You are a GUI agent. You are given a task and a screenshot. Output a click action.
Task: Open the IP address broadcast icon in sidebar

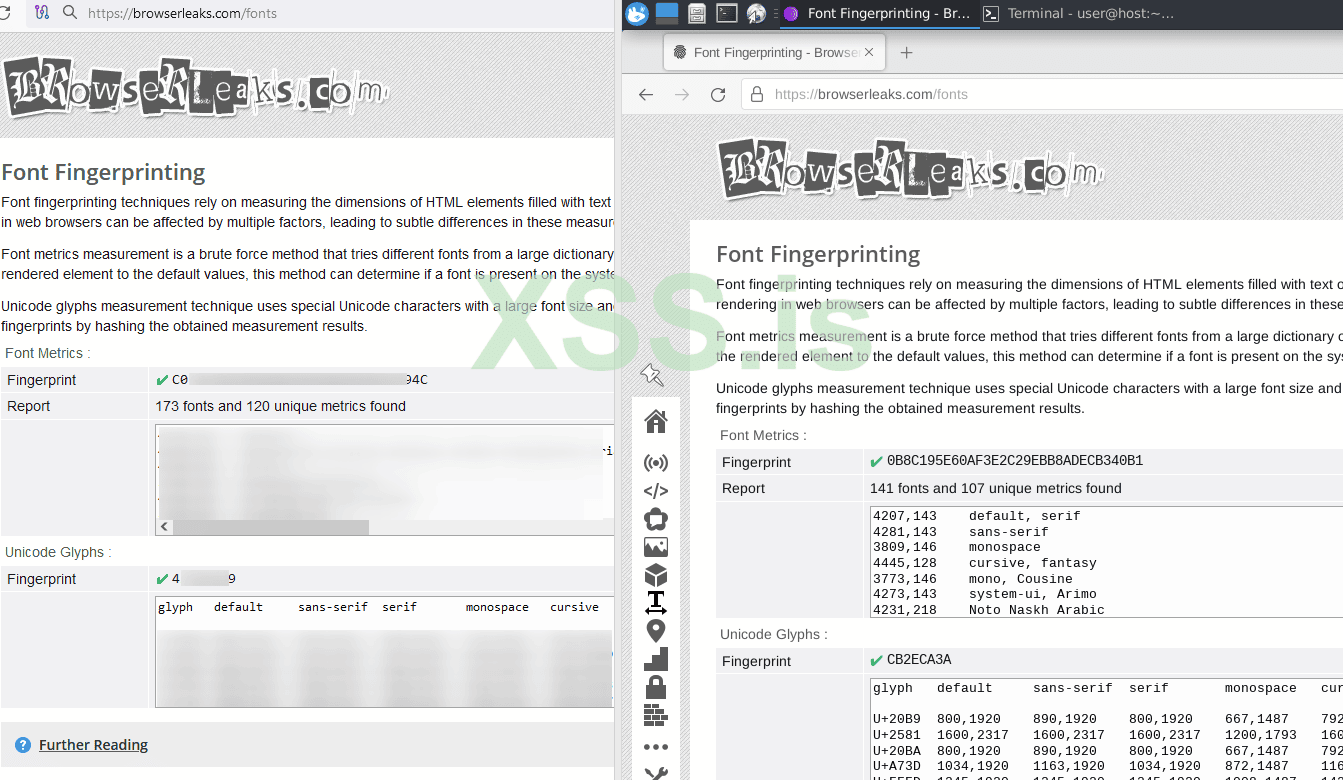tap(656, 463)
